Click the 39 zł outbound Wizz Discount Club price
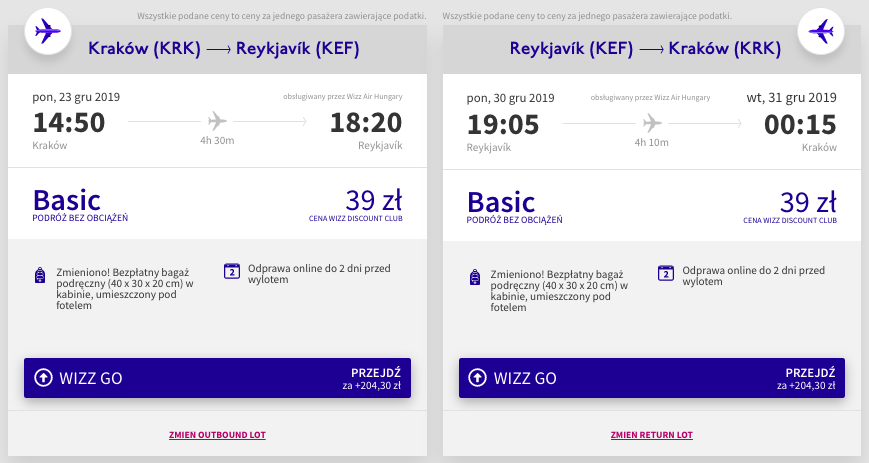 (x=374, y=201)
